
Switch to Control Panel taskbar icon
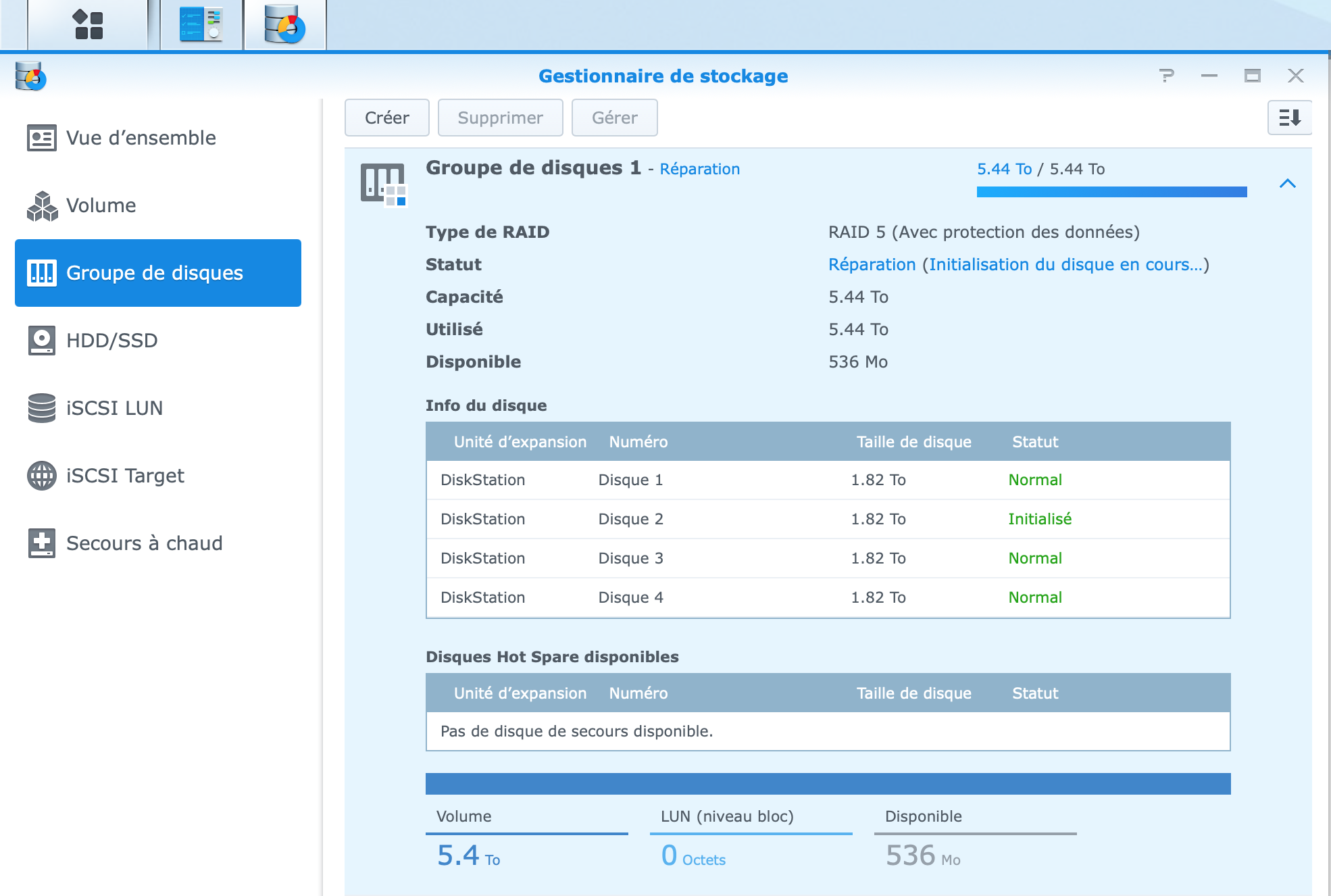(201, 25)
